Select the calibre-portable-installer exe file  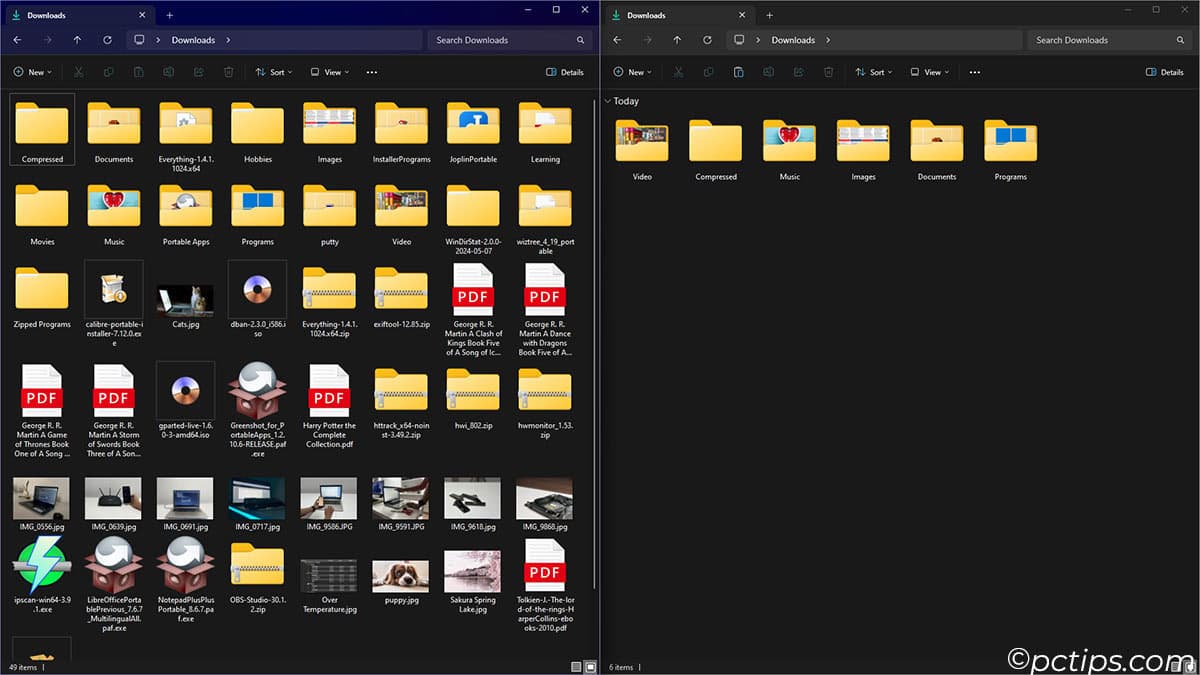tap(114, 303)
